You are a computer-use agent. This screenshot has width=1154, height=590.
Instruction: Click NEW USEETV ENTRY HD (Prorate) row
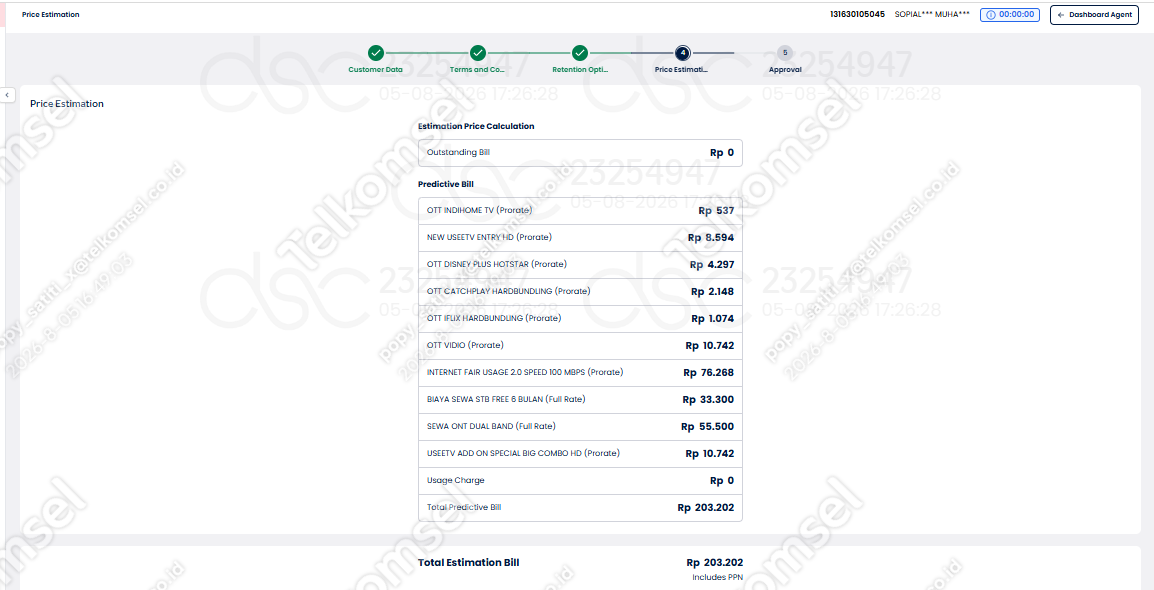pos(580,238)
